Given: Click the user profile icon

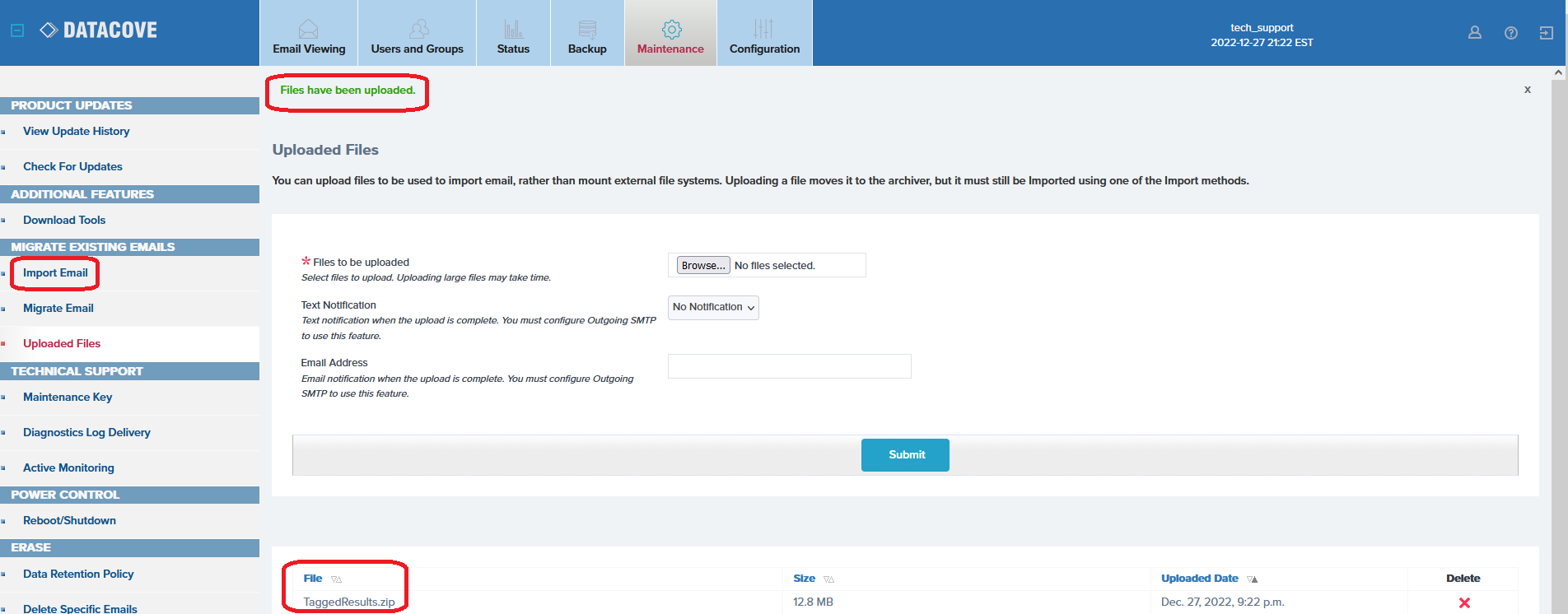Looking at the screenshot, I should tap(1474, 33).
